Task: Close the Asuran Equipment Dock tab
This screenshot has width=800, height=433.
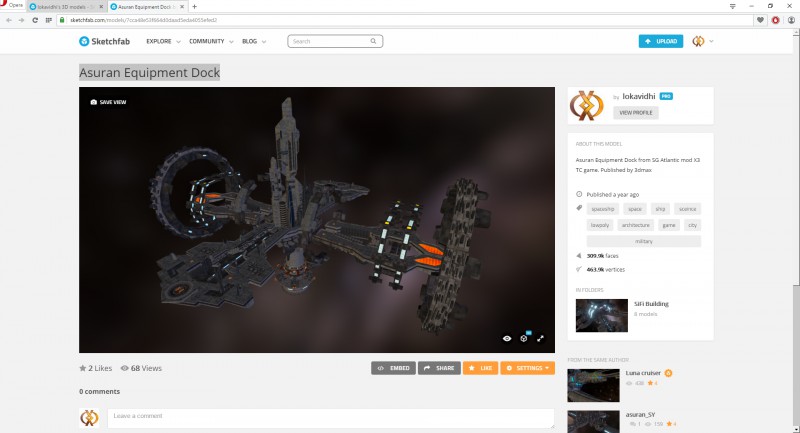Action: click(182, 7)
